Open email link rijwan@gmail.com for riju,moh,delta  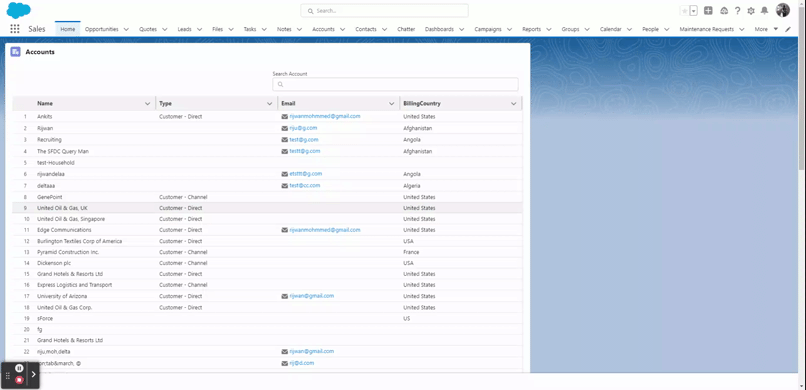[x=312, y=351]
